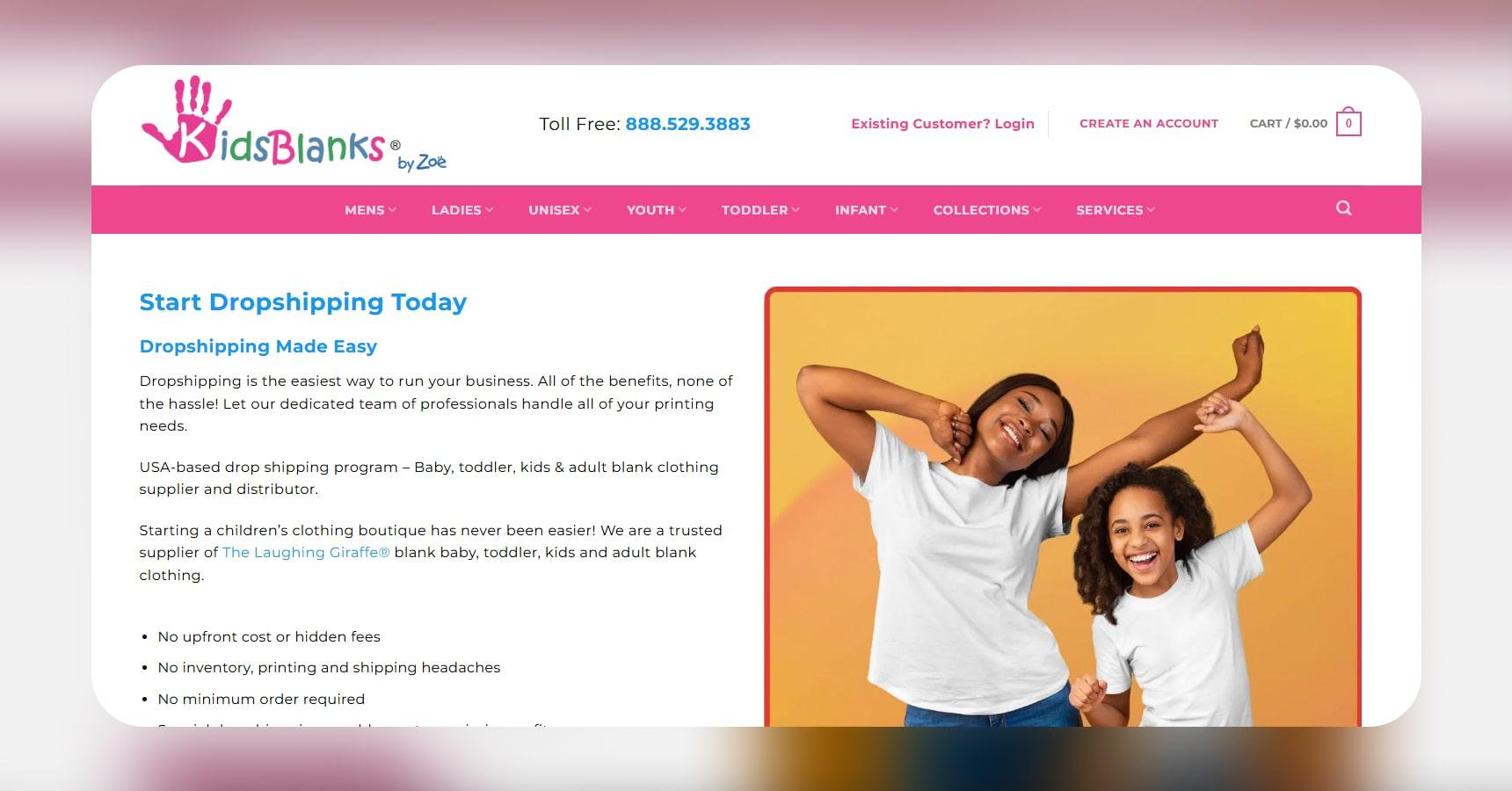Open The Laughing Giraffe link
Screen dimensions: 1512x791
(x=306, y=553)
